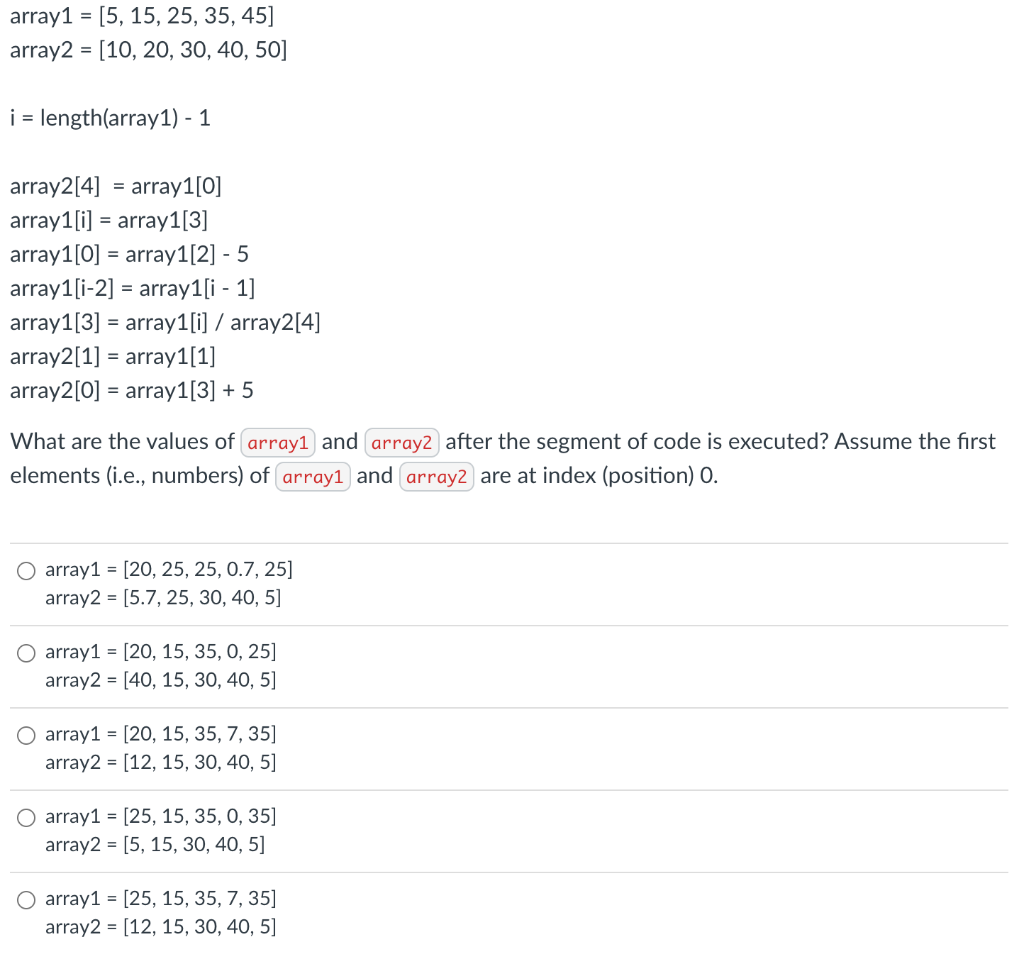Image resolution: width=1024 pixels, height=959 pixels.
Task: Click the array2 badge in the second sentence
Action: [x=437, y=477]
